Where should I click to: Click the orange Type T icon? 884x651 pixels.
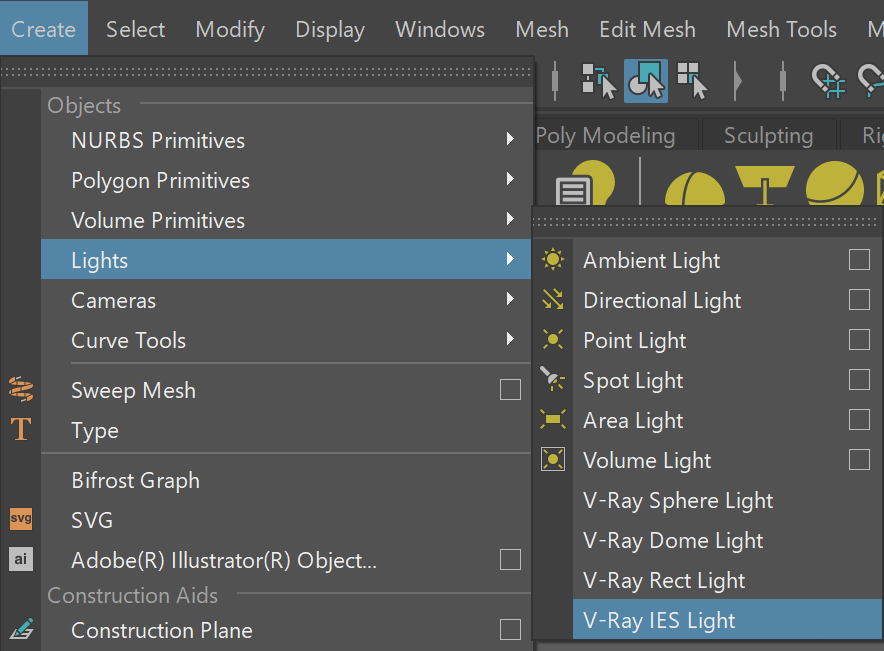coord(21,429)
